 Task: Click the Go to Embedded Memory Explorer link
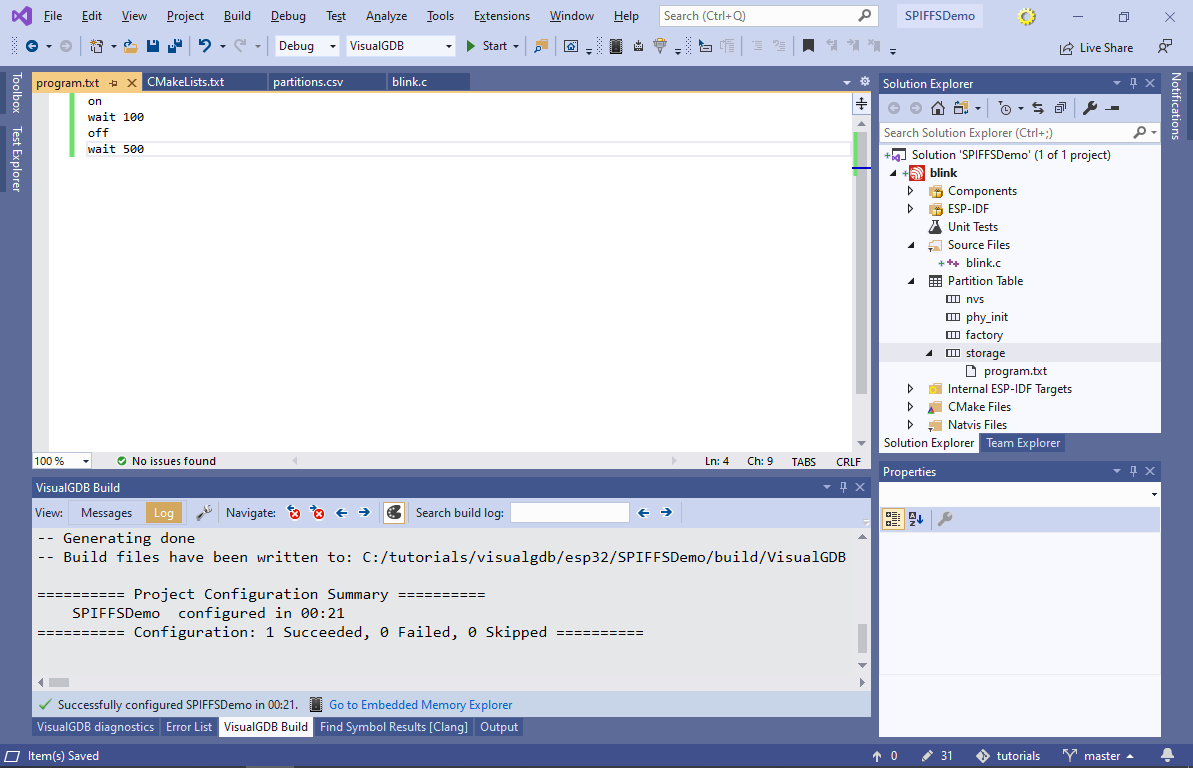pyautogui.click(x=420, y=705)
